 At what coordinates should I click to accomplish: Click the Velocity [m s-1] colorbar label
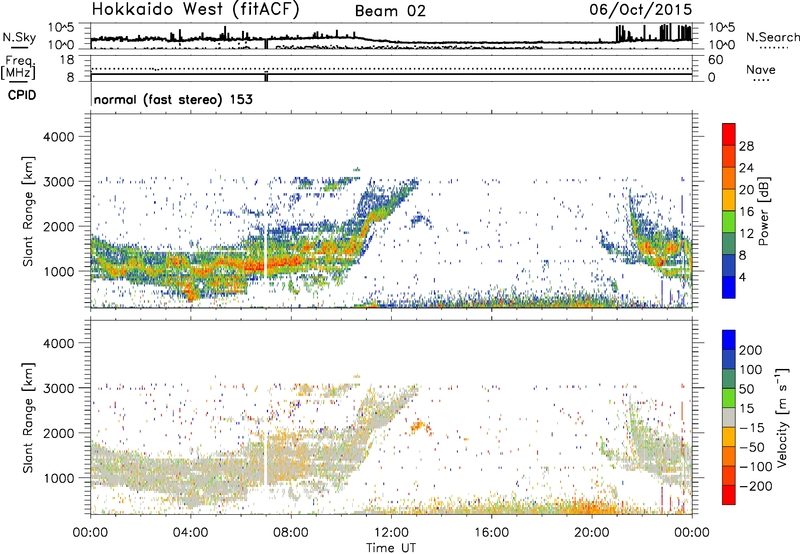[x=782, y=417]
